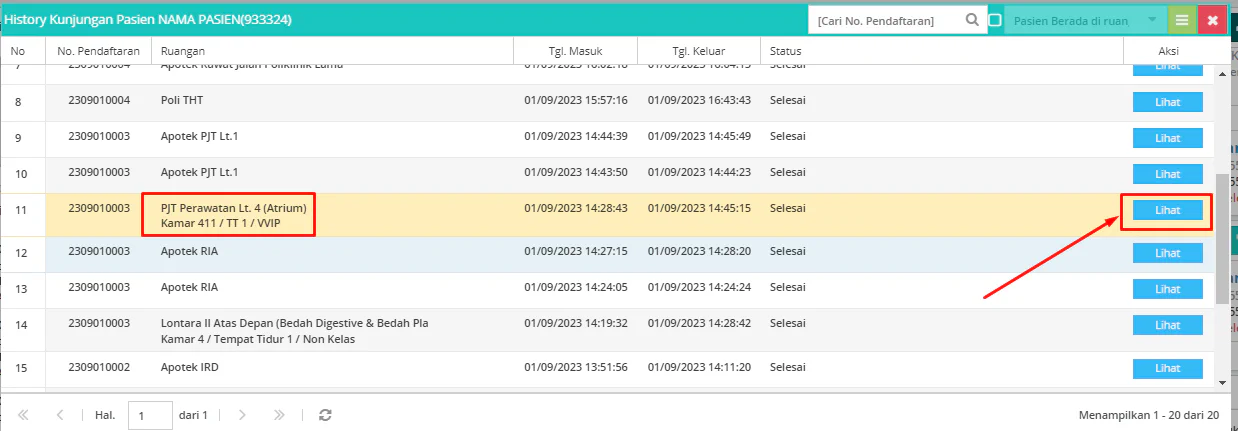Click Lihat for the Apotek IRD row
The image size is (1238, 431).
(1167, 369)
